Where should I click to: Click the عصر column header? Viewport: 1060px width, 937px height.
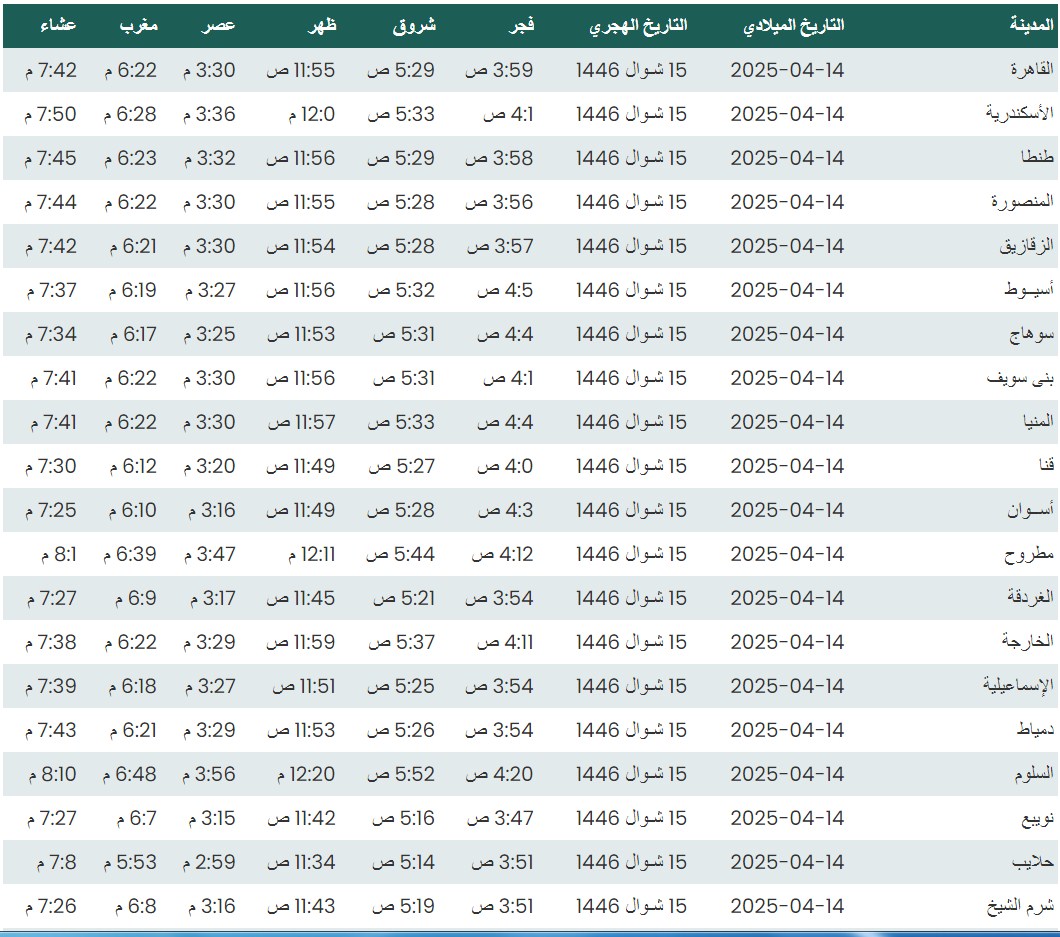[x=220, y=26]
